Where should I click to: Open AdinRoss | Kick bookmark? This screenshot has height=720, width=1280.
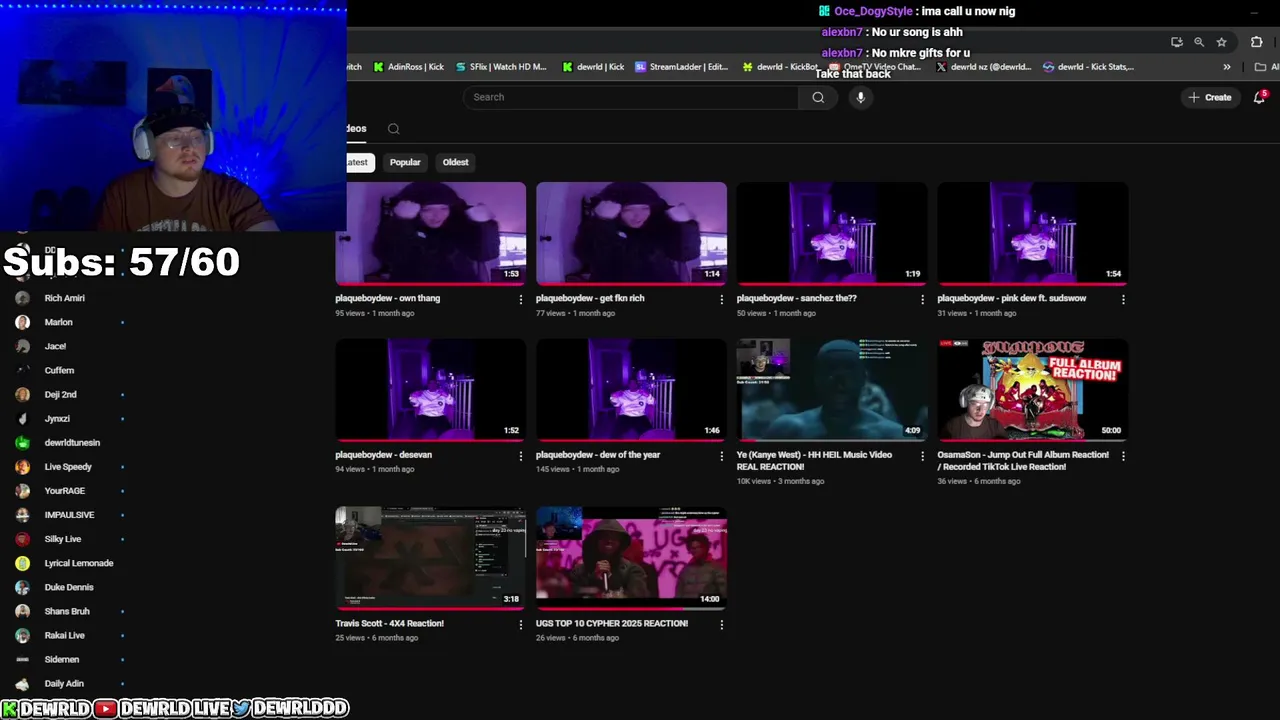(408, 67)
